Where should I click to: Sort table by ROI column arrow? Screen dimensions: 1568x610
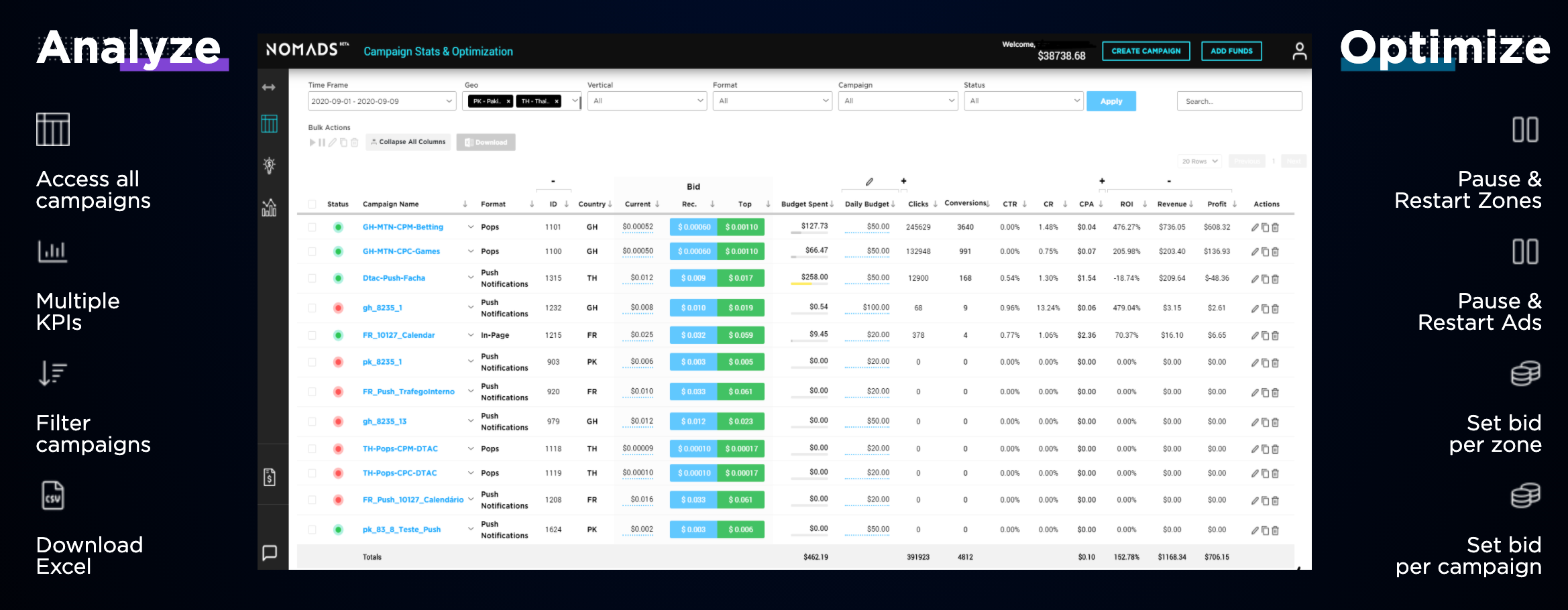(1145, 204)
